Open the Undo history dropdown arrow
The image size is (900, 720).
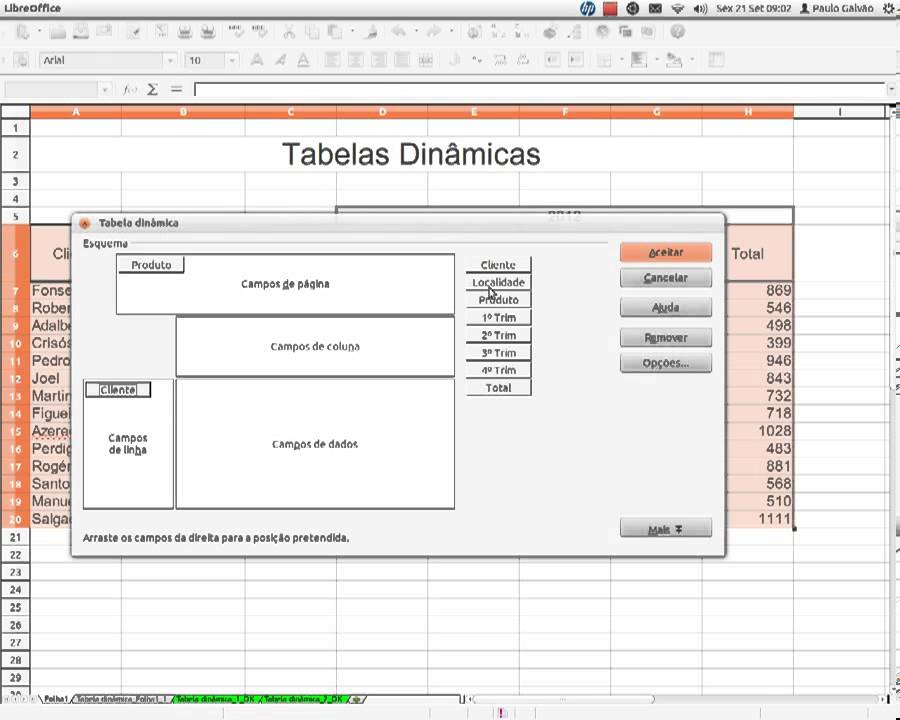(x=416, y=32)
